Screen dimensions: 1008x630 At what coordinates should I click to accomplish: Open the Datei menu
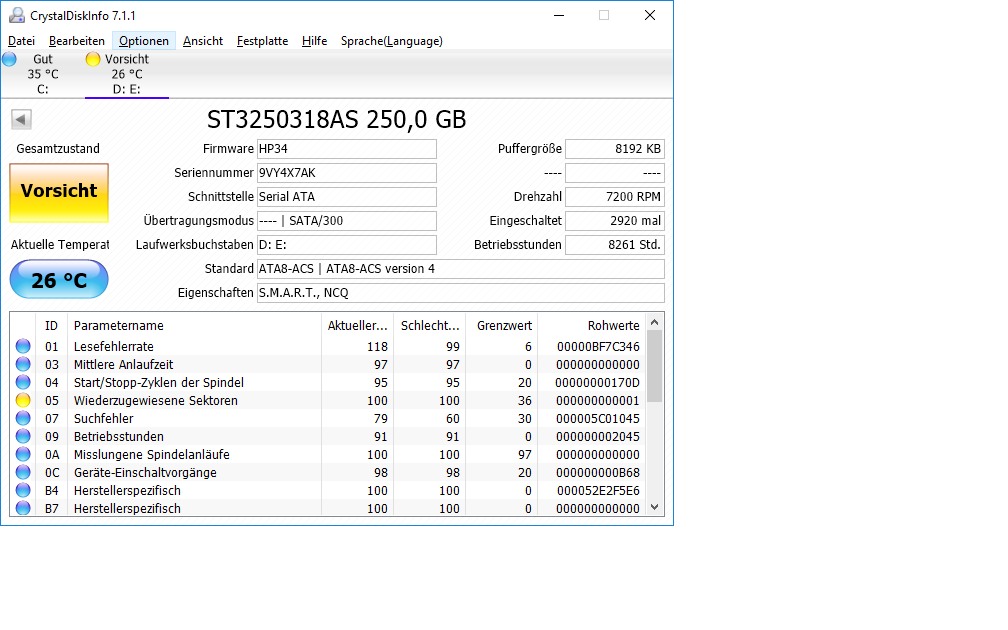pos(21,41)
